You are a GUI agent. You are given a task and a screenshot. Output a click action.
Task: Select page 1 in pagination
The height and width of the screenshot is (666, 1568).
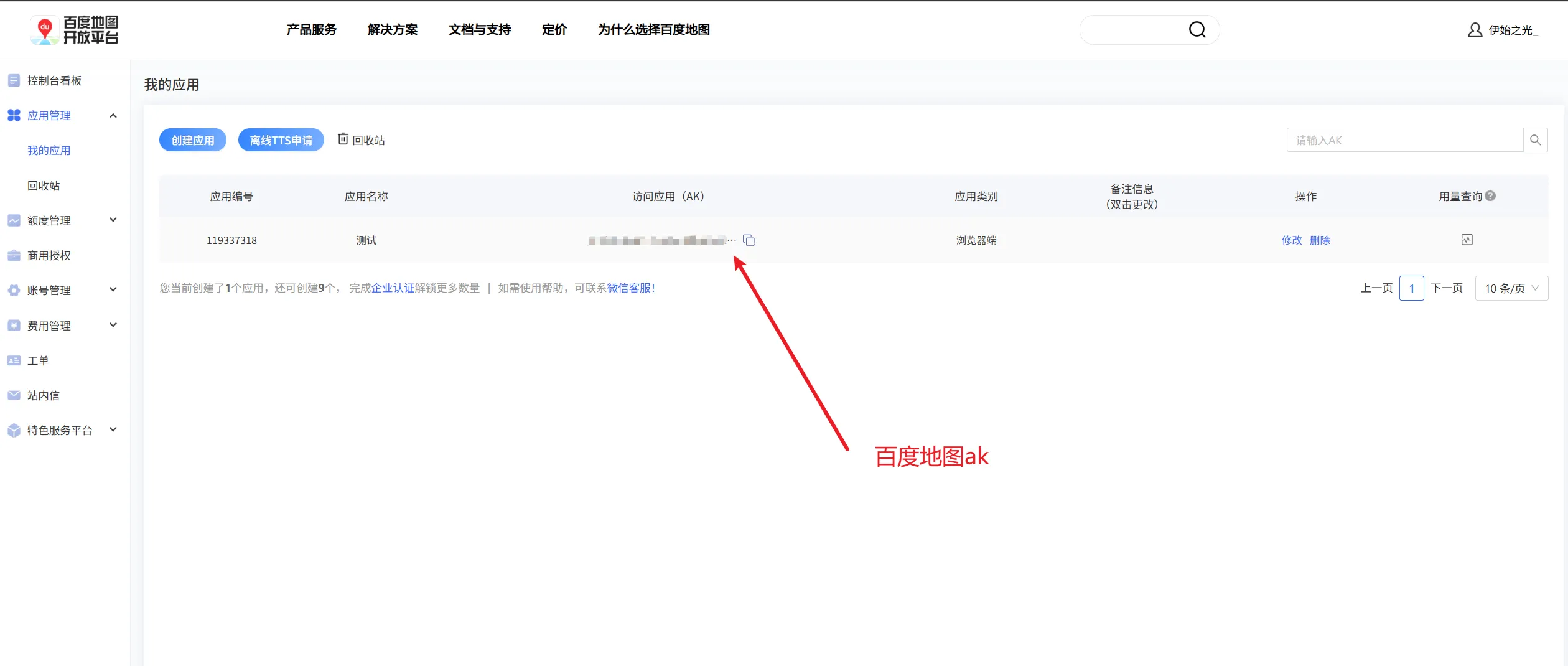[1412, 288]
